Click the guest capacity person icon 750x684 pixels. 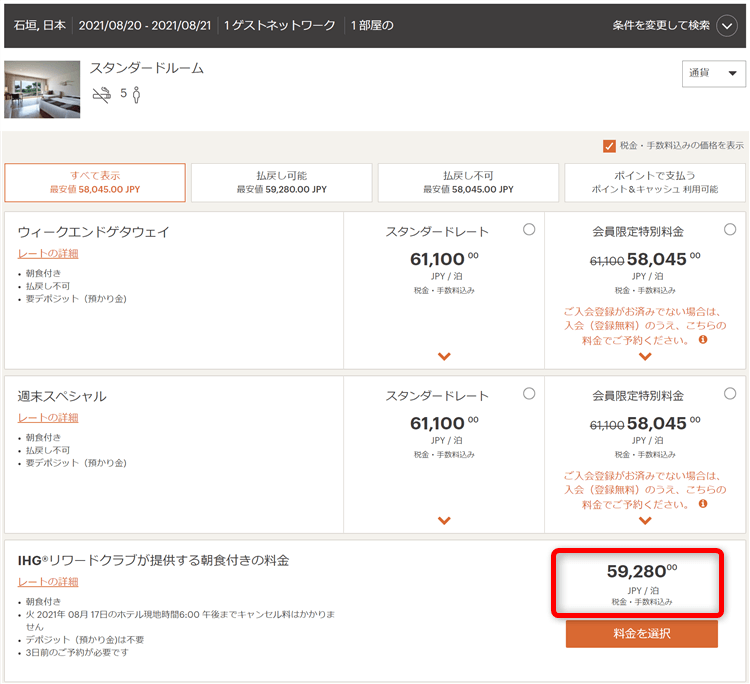pos(137,95)
